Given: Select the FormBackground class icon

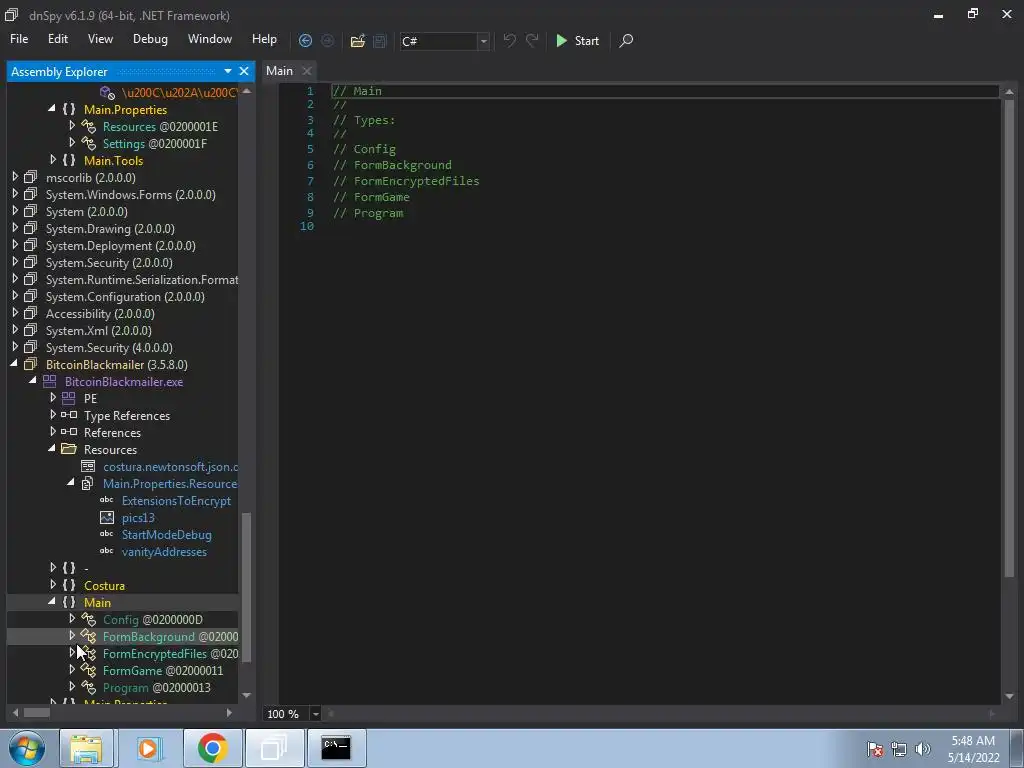Looking at the screenshot, I should click(x=88, y=636).
